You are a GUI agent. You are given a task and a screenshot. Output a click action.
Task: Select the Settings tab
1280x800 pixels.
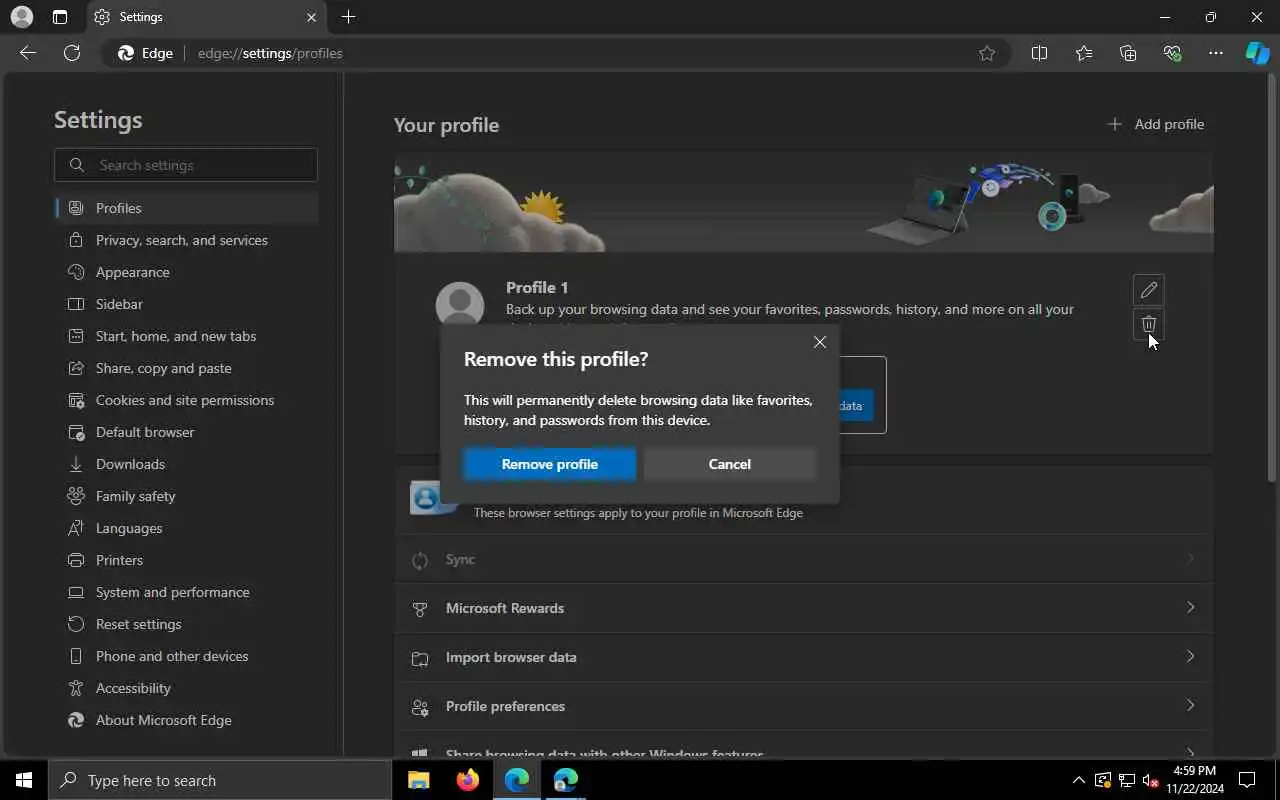click(205, 17)
